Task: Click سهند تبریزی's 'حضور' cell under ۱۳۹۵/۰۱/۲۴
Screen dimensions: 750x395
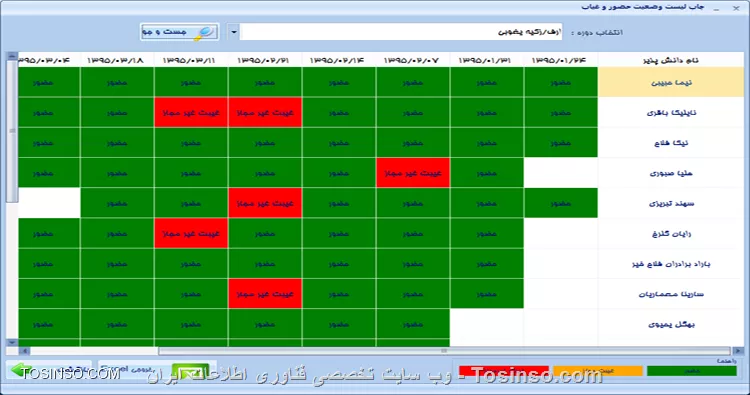Action: pyautogui.click(x=561, y=203)
